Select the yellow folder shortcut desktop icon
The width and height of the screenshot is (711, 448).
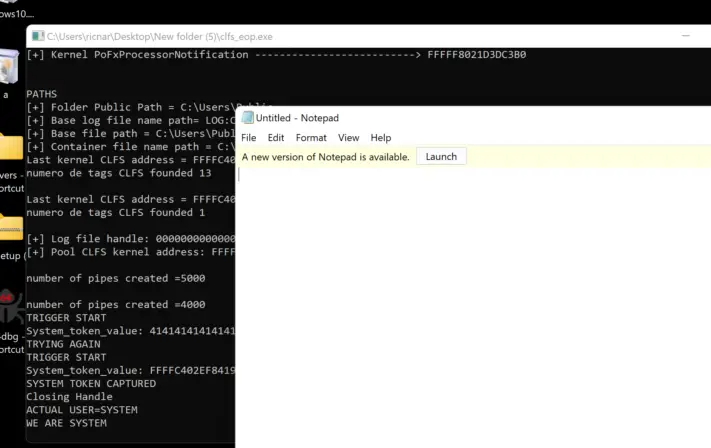coord(11,146)
